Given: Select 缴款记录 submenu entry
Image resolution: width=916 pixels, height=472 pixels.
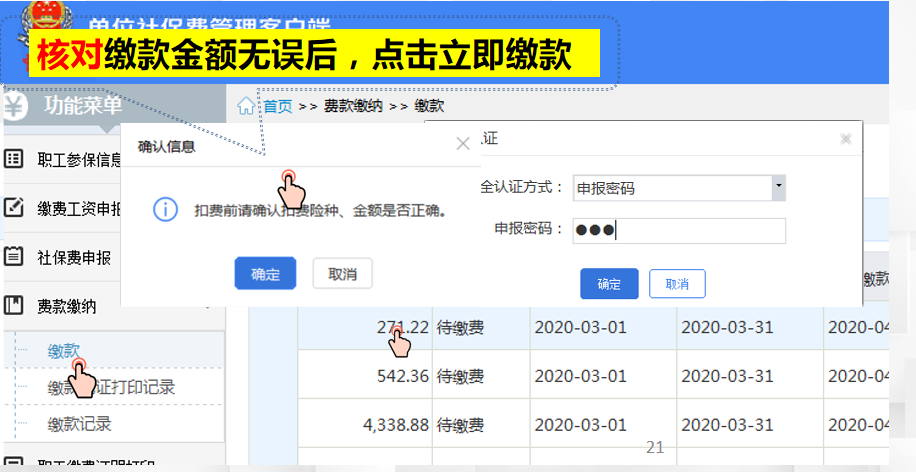Looking at the screenshot, I should point(79,424).
